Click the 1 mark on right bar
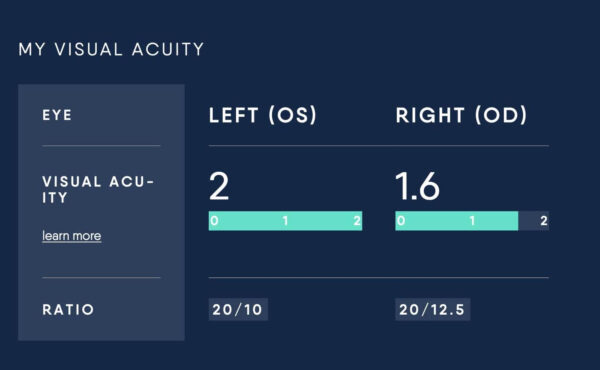This screenshot has height=370, width=600. 472,221
